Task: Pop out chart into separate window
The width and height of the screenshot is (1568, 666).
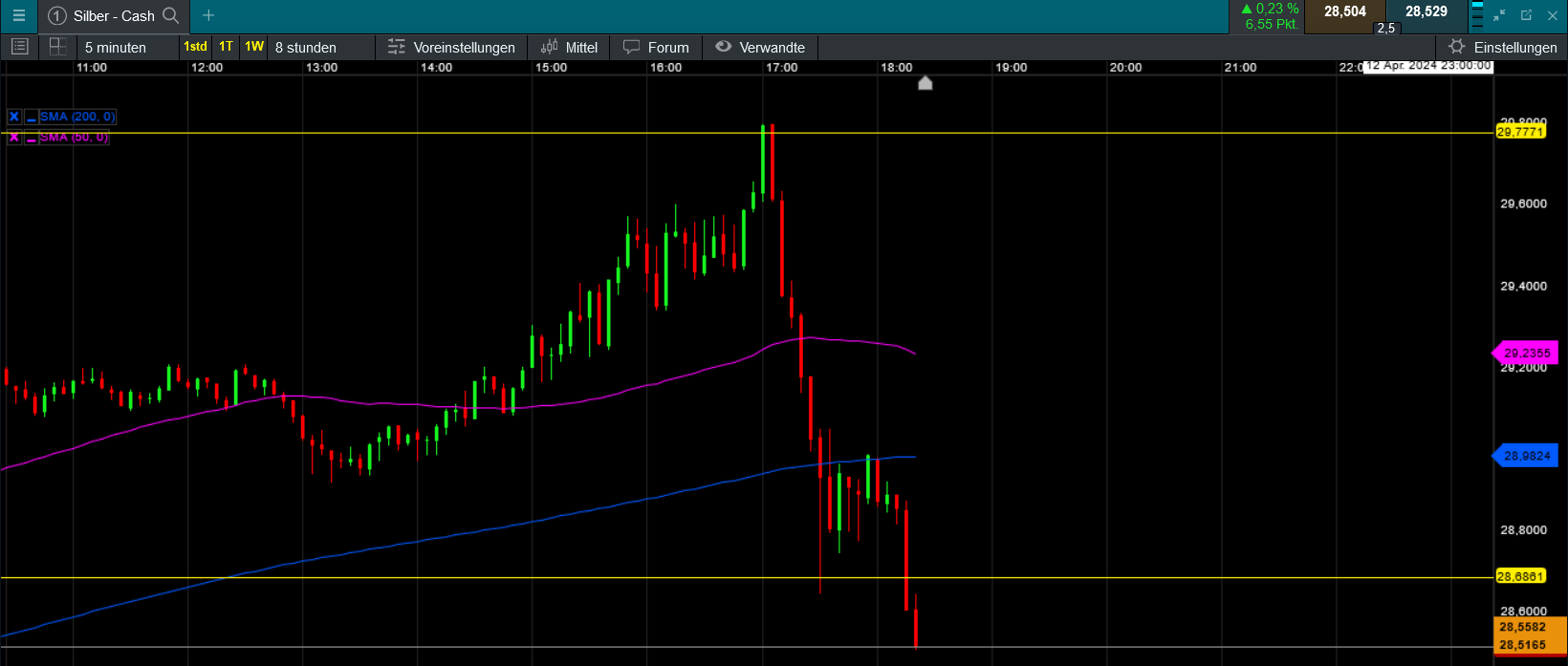Action: [x=1526, y=15]
